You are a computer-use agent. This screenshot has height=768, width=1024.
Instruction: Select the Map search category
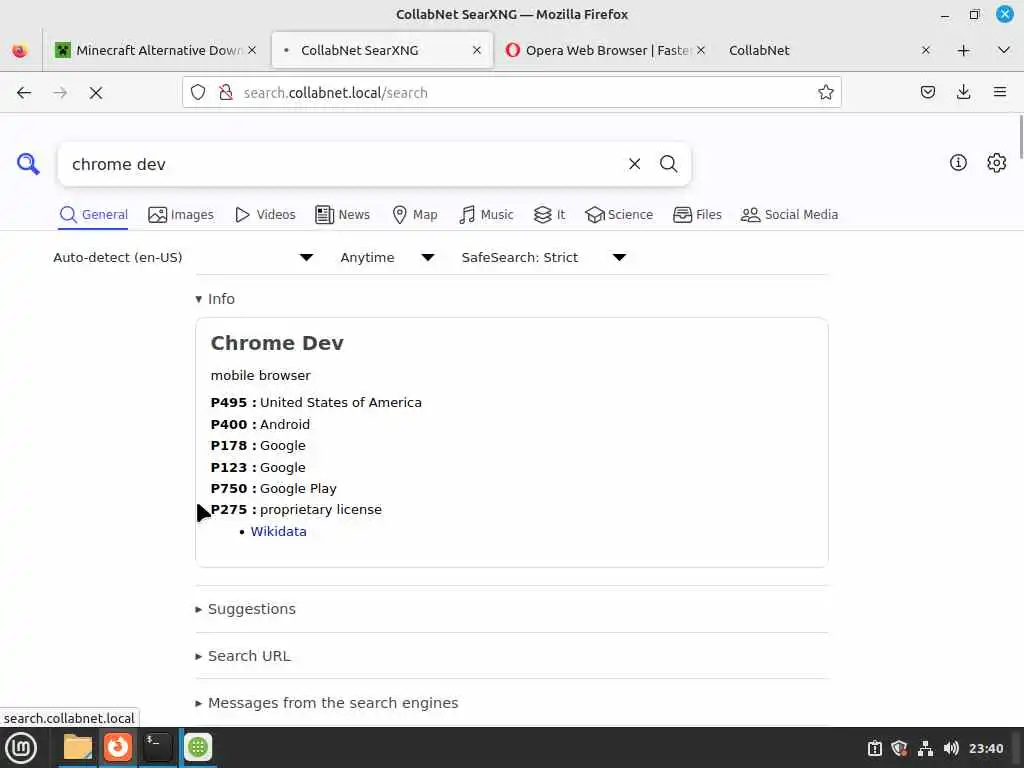point(415,215)
